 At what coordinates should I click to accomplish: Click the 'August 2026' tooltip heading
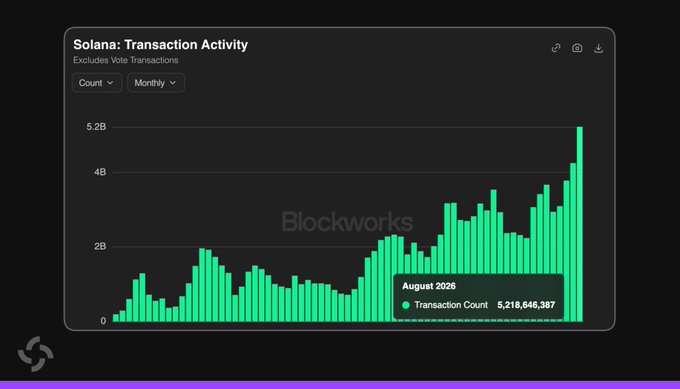tap(429, 286)
